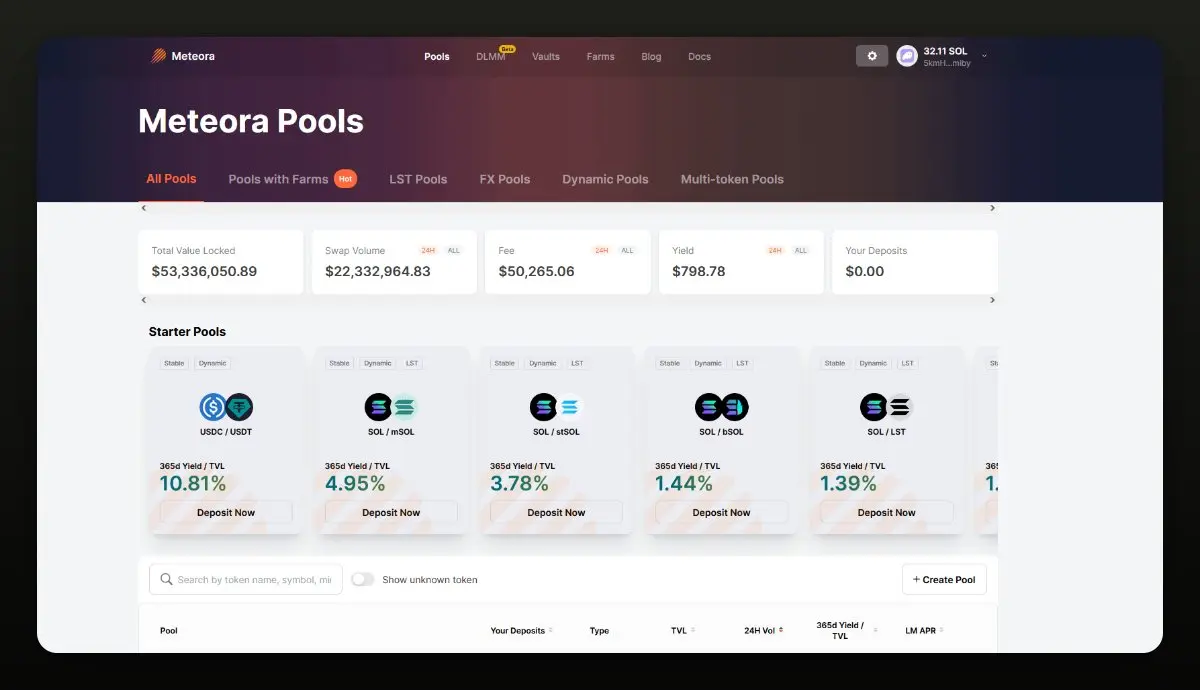This screenshot has width=1200, height=690.
Task: Click Deposit Now on USDC / USDT card
Action: click(226, 512)
